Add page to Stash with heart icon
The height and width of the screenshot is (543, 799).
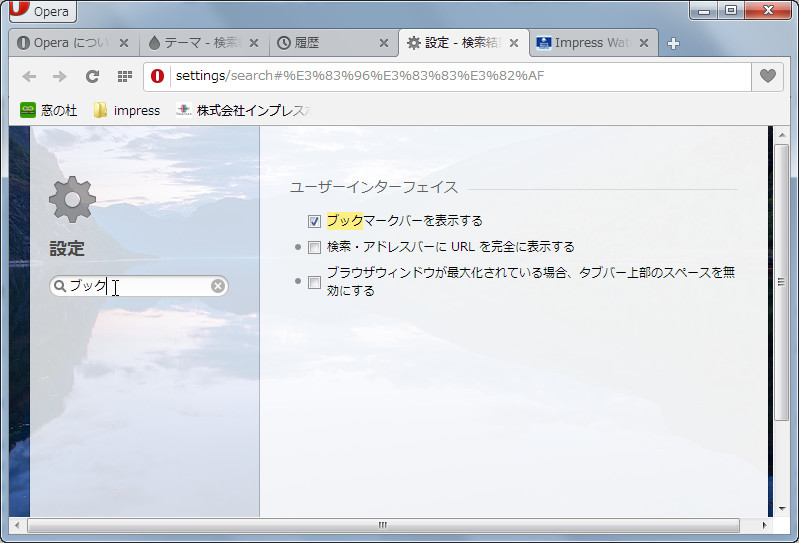tap(768, 76)
